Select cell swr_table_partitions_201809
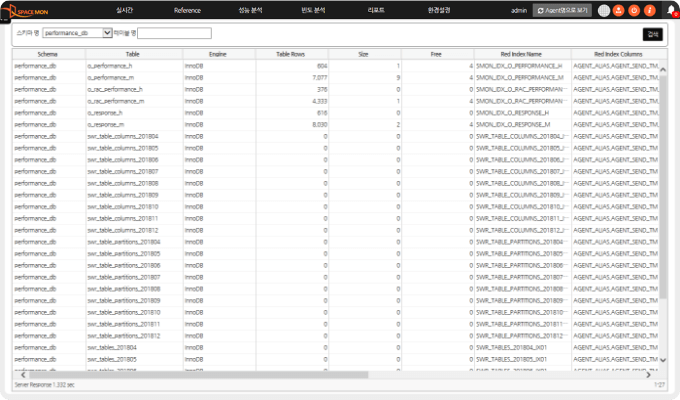Screen dimensions: 680x400 [134, 300]
